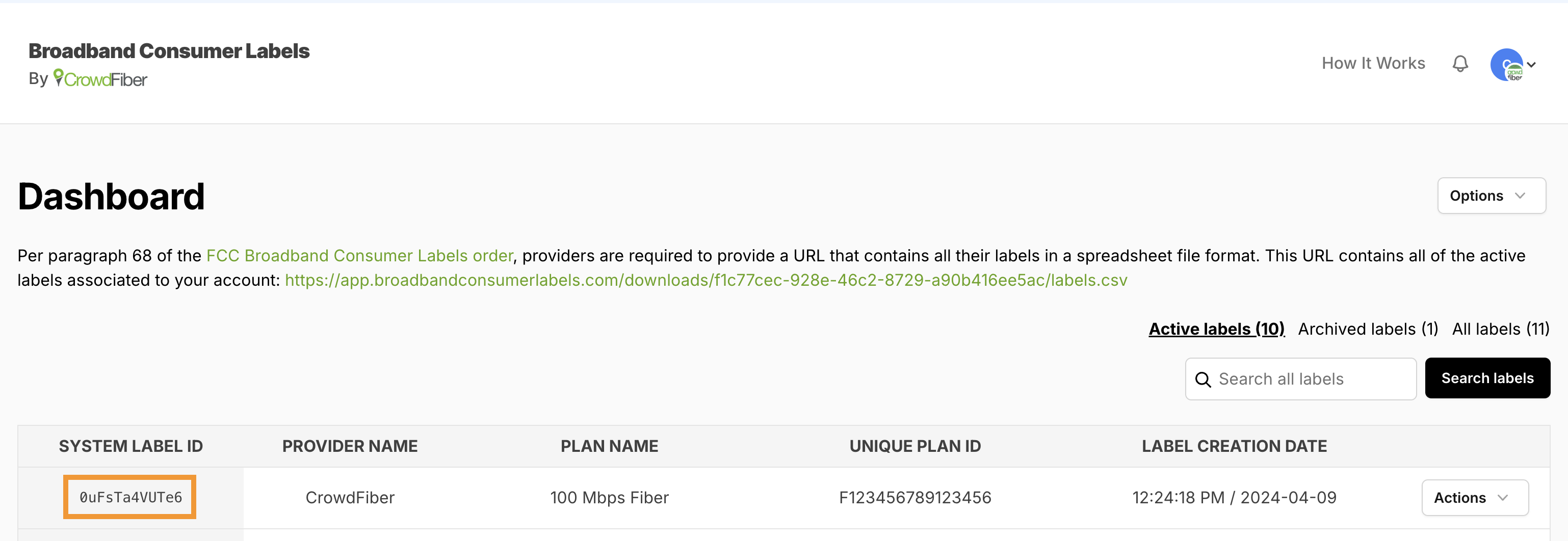The width and height of the screenshot is (1568, 541).
Task: Open the FCC Broadband Consumer Labels order link
Action: (x=360, y=256)
